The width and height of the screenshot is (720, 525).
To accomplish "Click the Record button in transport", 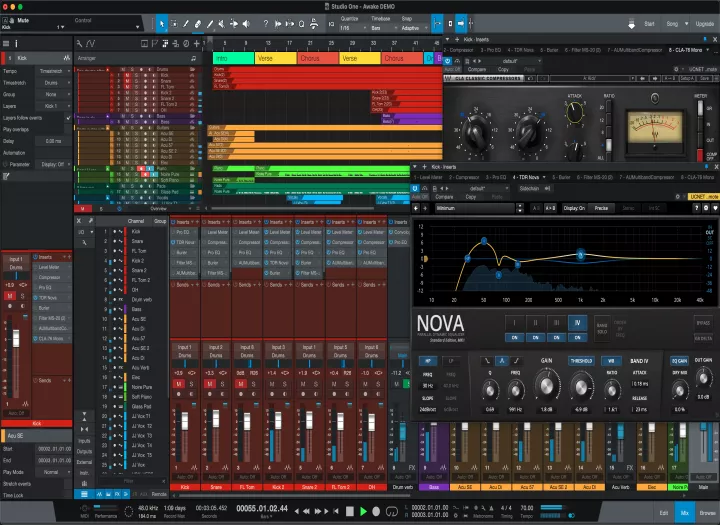I will (x=376, y=511).
